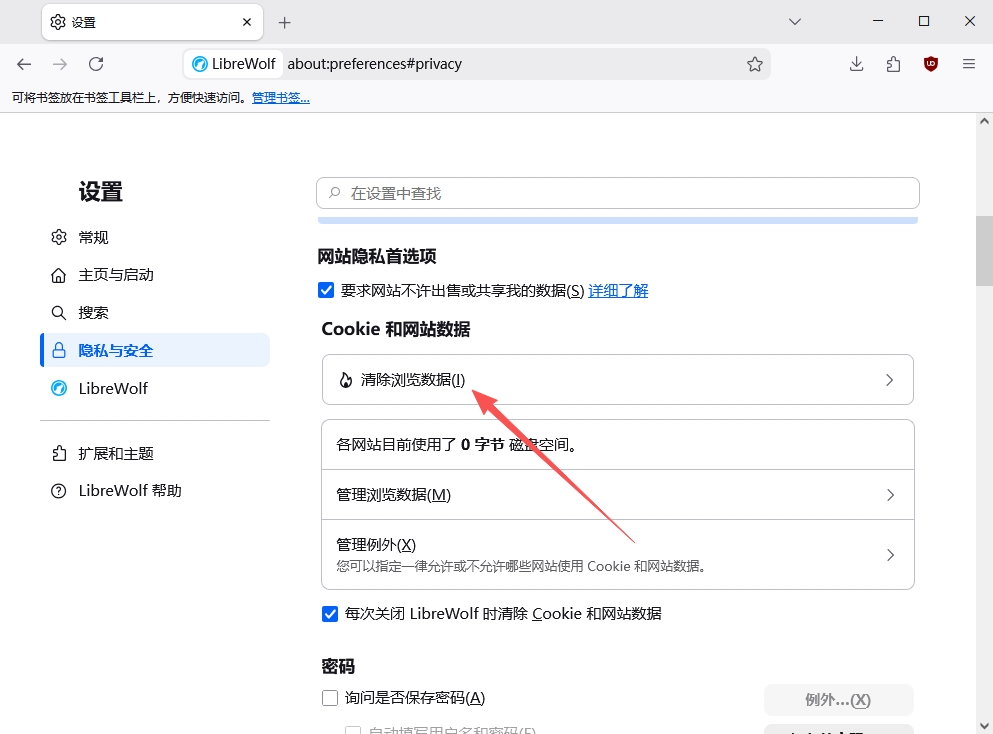Toggle 询问是否保存密码 checkbox
Image resolution: width=993 pixels, height=734 pixels.
(330, 698)
